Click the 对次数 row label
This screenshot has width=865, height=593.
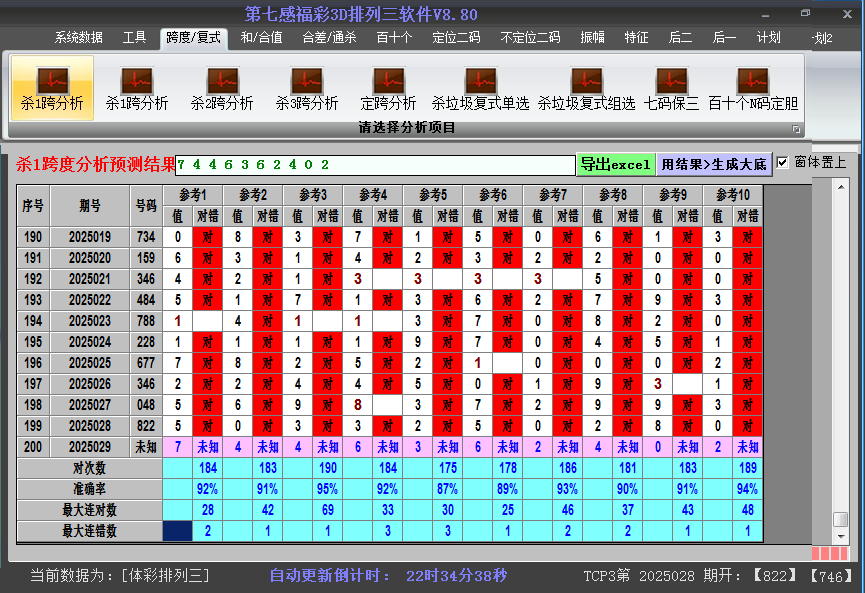(x=90, y=468)
